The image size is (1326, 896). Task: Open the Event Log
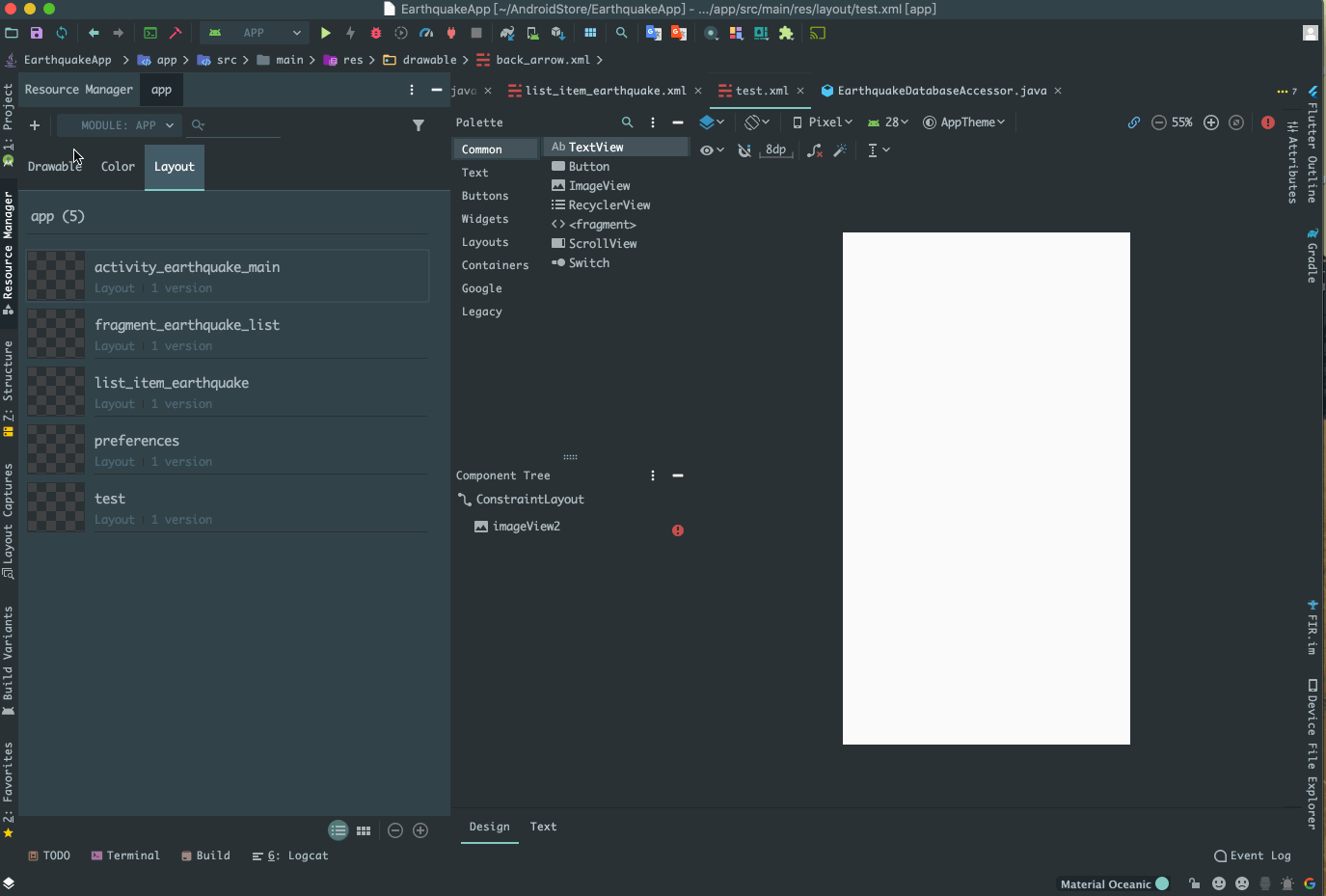[x=1253, y=855]
